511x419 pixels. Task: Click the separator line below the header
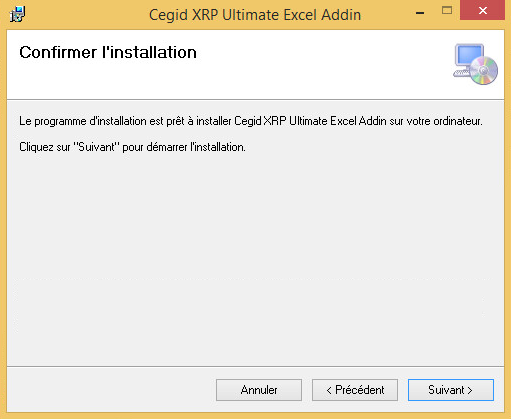[255, 99]
